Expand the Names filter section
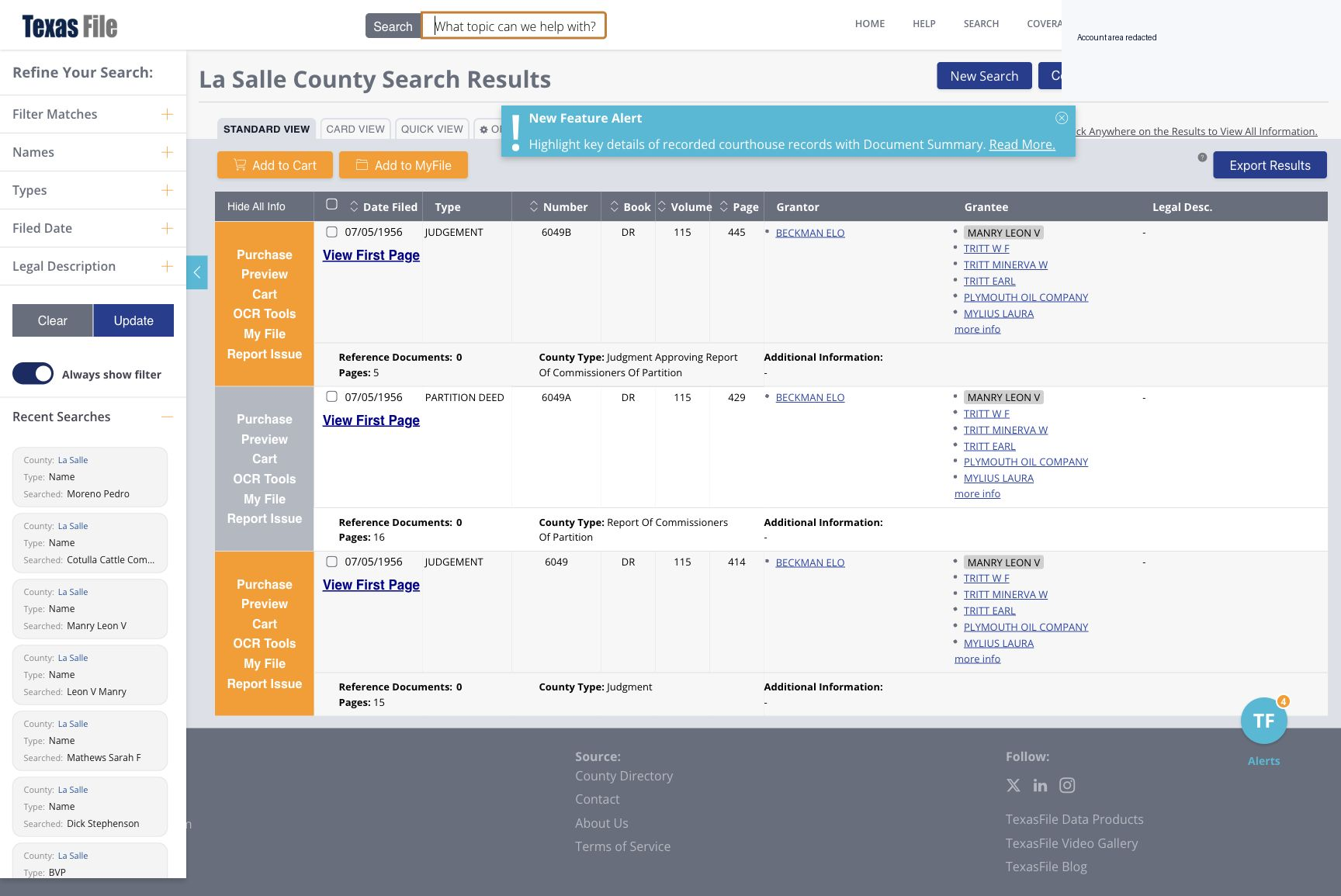 (x=167, y=152)
